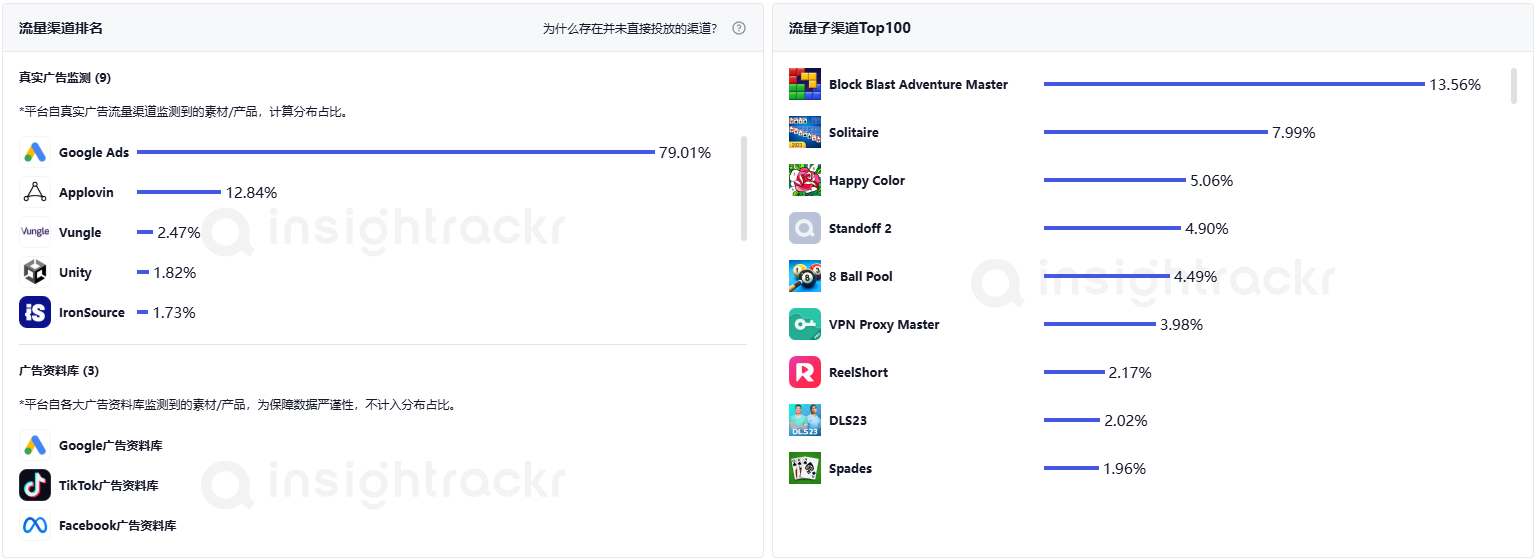
Task: Click the VPN Proxy Master label
Action: pos(884,324)
